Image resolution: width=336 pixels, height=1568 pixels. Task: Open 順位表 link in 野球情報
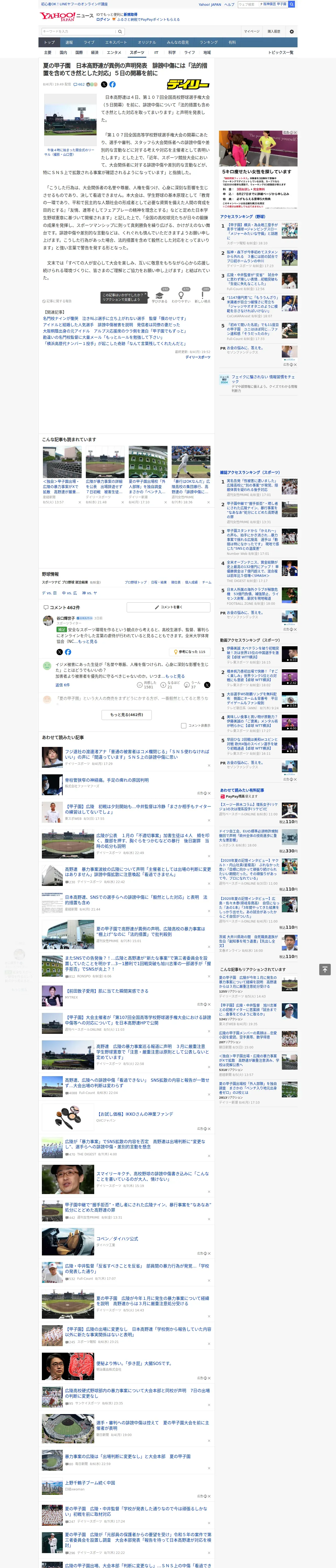[x=176, y=582]
